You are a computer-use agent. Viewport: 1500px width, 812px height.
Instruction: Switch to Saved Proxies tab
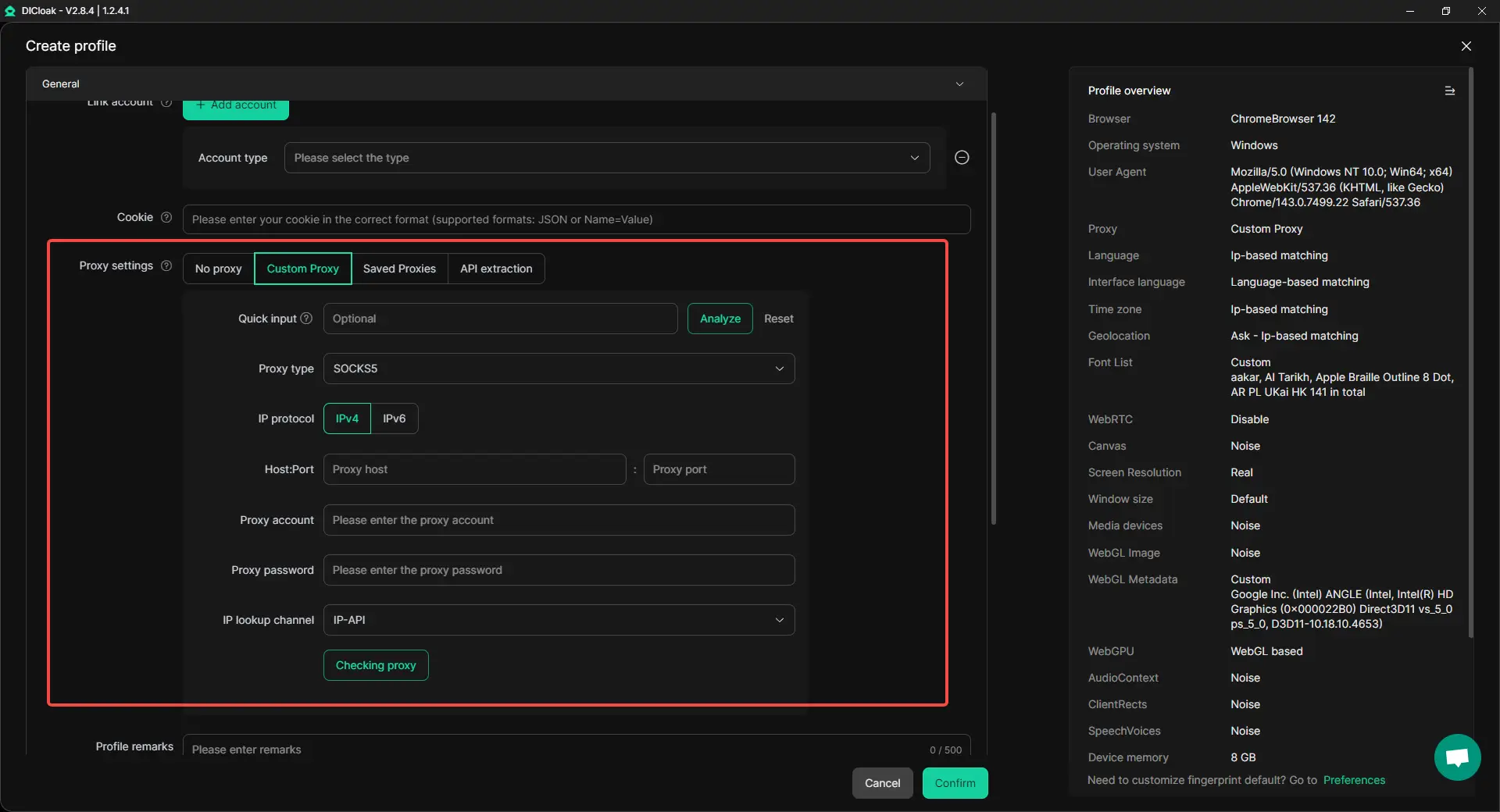(x=399, y=269)
